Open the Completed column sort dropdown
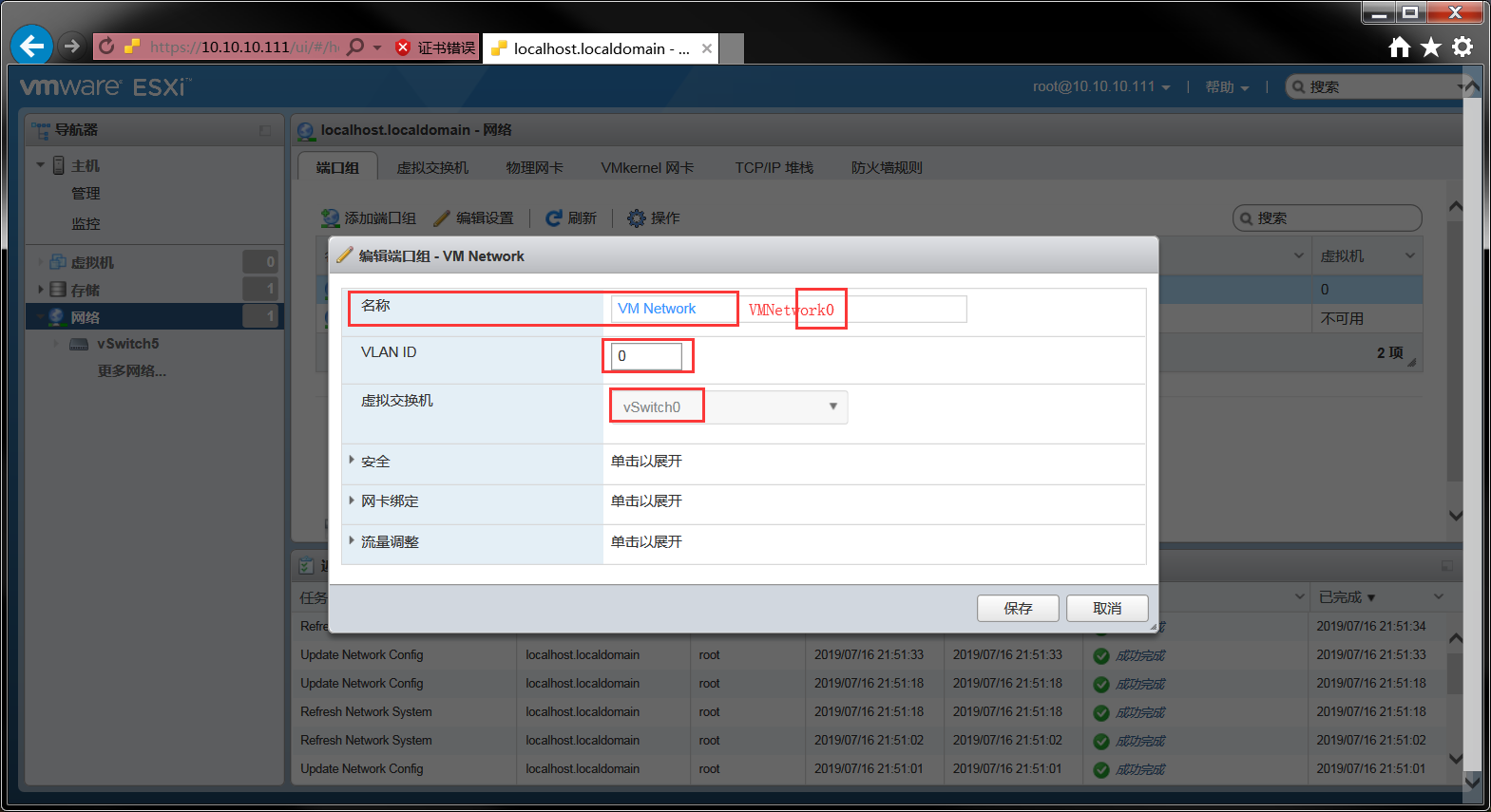1491x812 pixels. click(1439, 596)
